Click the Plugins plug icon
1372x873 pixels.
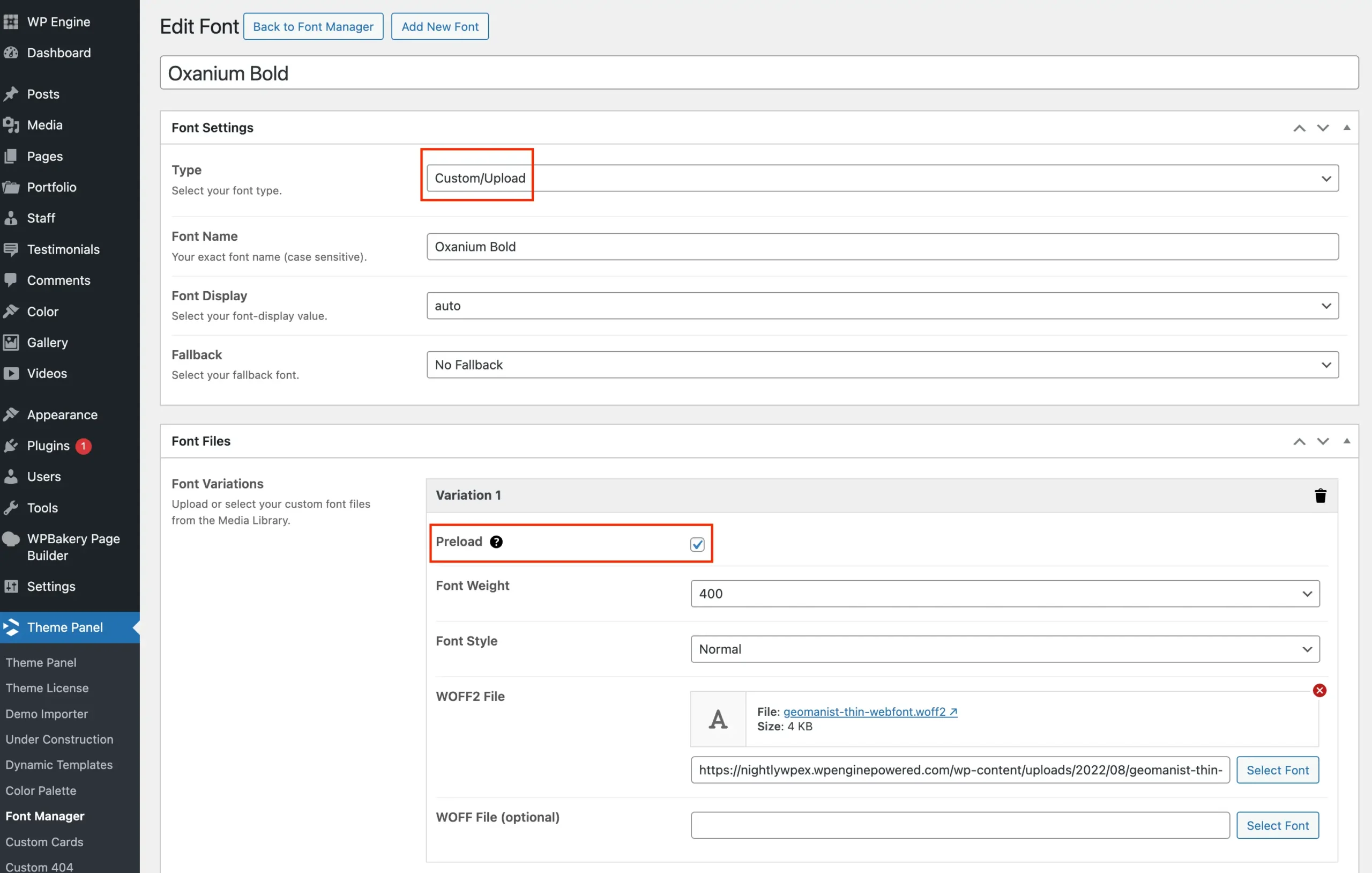(x=11, y=446)
